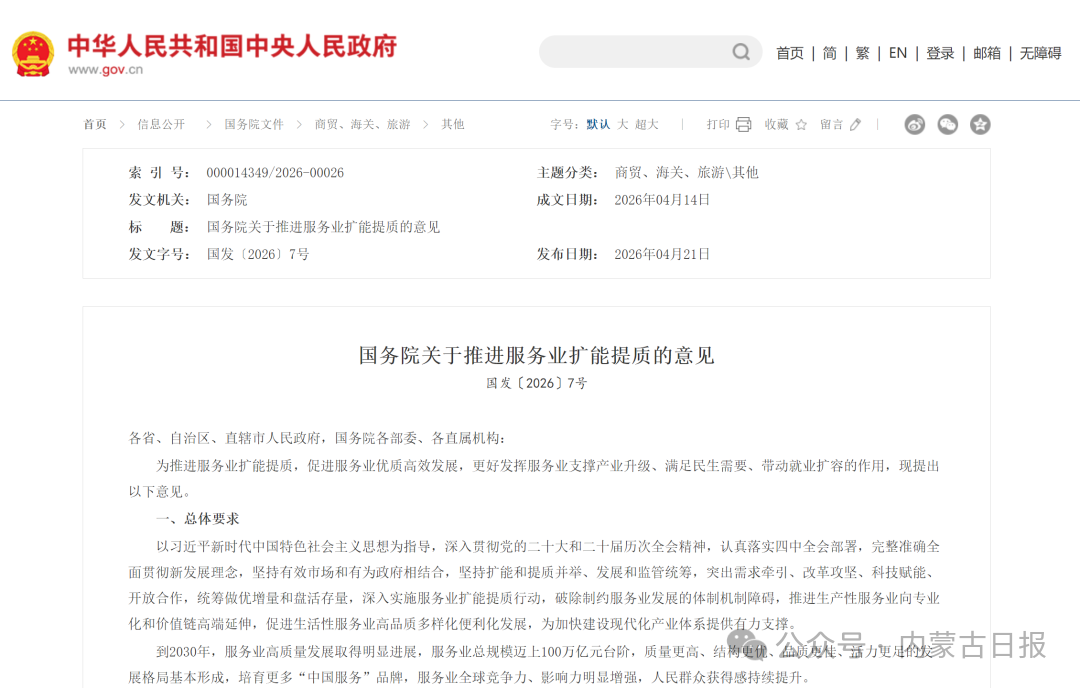Screen dimensions: 1080x688
Task: Click the favorite star outline icon
Action: [x=801, y=125]
